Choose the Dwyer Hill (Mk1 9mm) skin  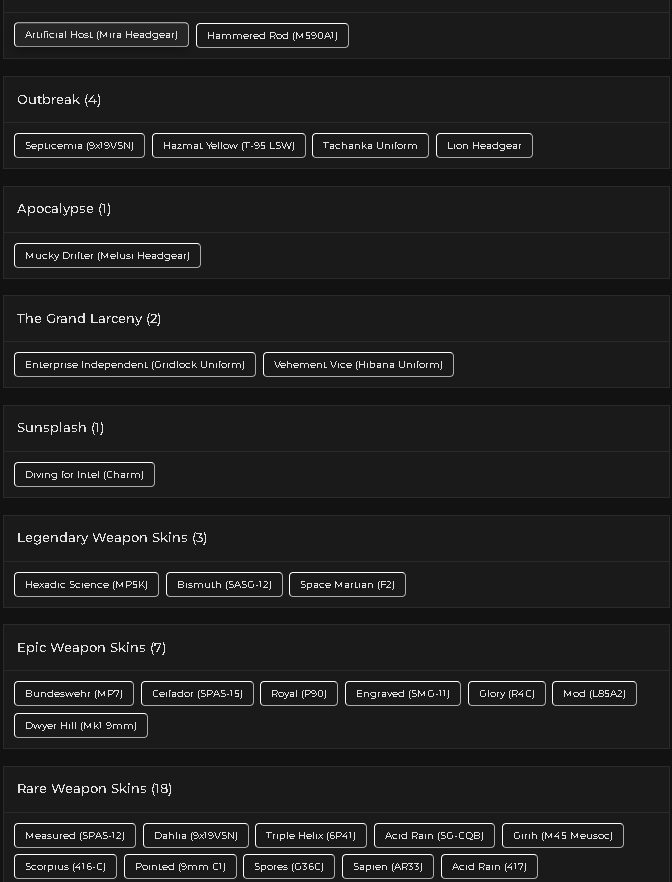pyautogui.click(x=81, y=726)
